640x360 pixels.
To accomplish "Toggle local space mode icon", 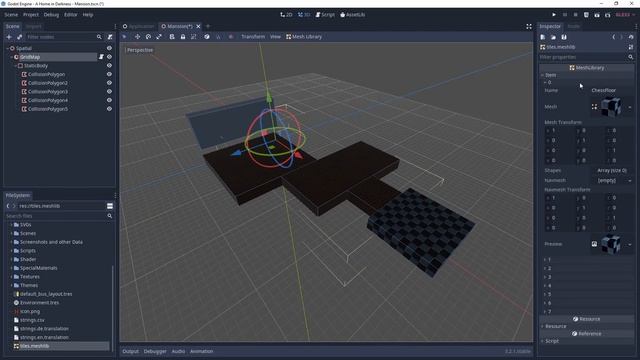I will tap(207, 37).
